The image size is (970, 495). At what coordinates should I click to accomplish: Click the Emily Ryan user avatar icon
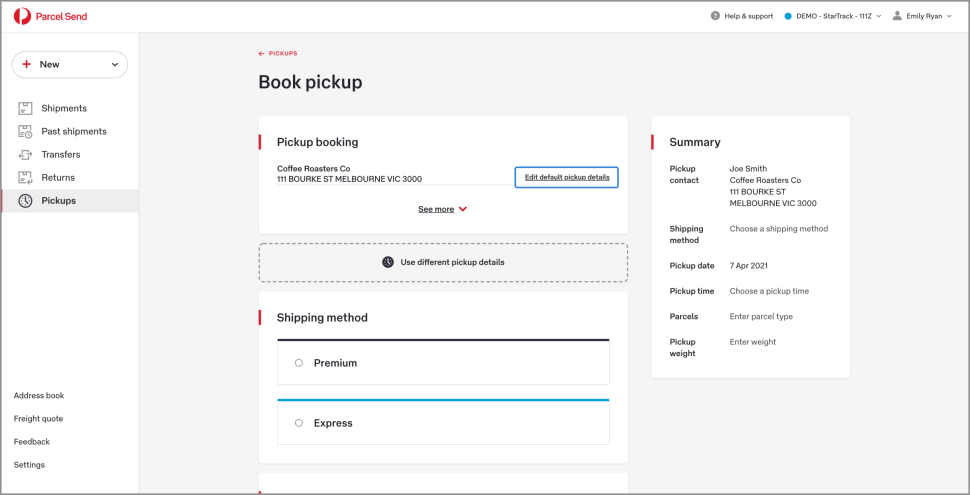[897, 16]
